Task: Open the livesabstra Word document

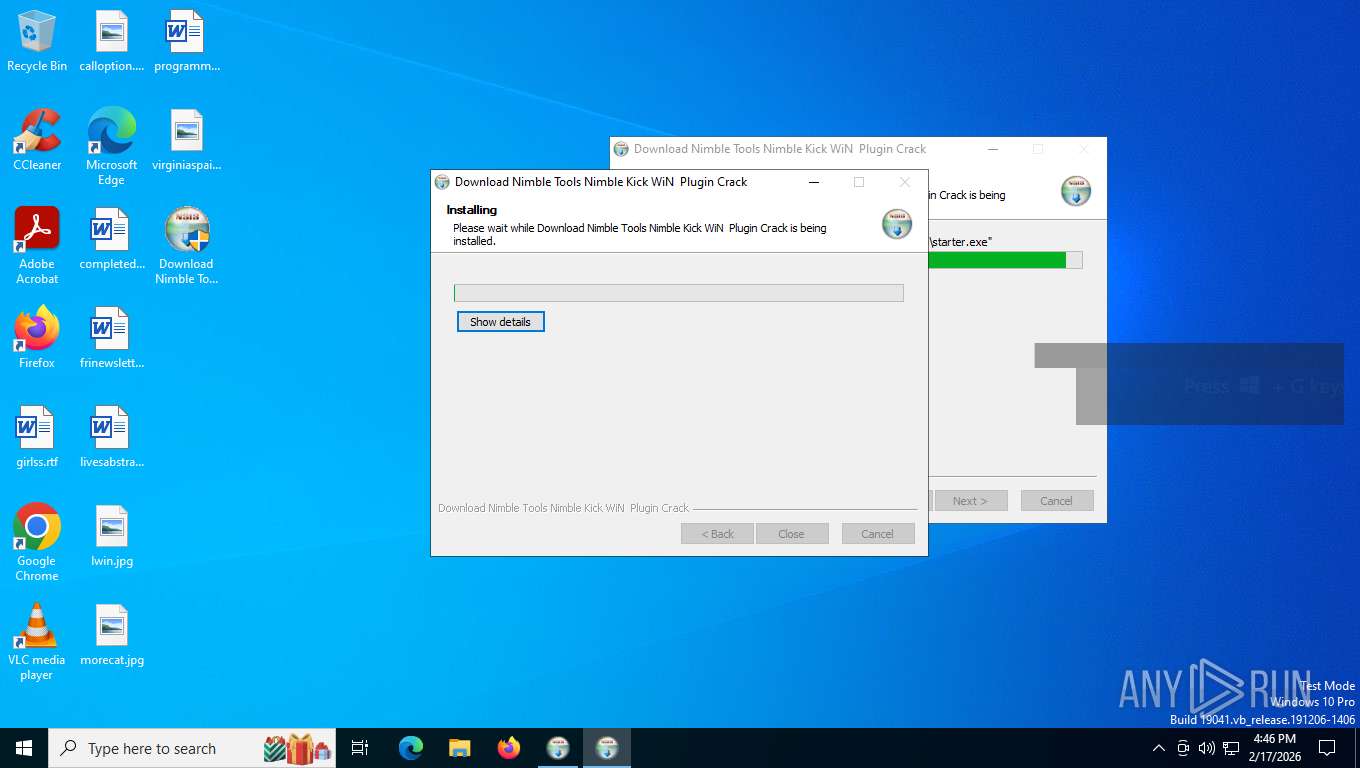Action: (x=112, y=438)
